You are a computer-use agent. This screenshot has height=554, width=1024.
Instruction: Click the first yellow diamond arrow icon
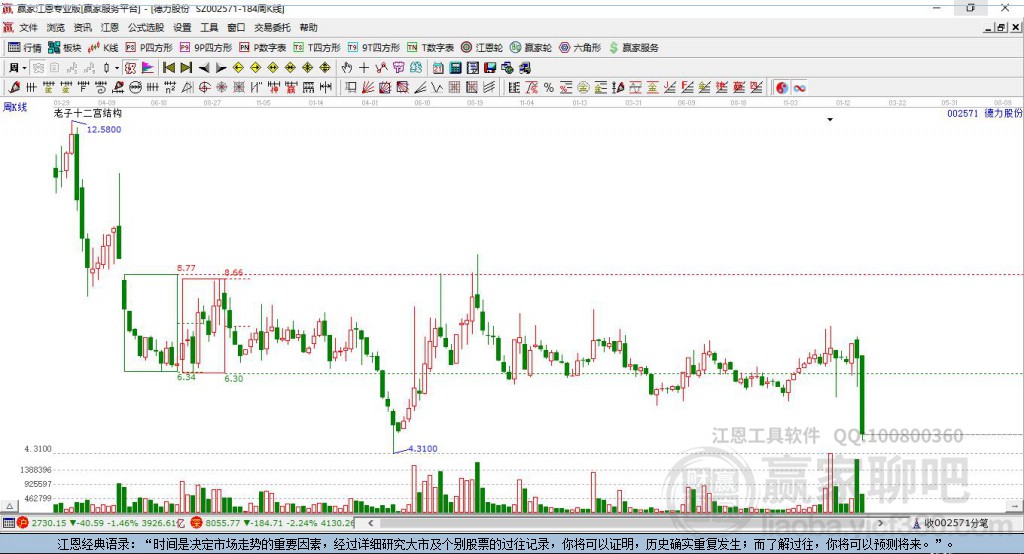[x=238, y=68]
